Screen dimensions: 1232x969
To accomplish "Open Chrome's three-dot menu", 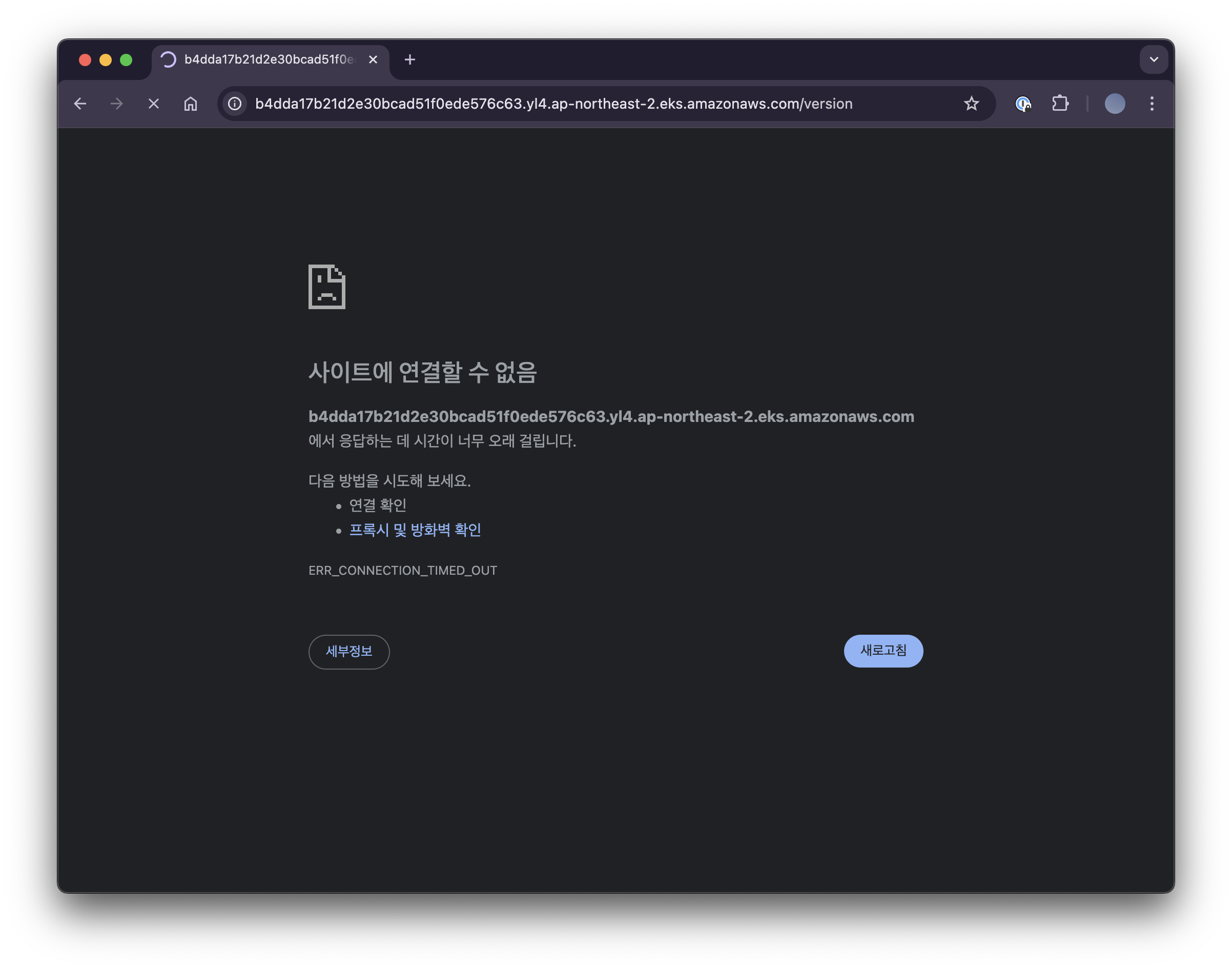I will 1152,104.
